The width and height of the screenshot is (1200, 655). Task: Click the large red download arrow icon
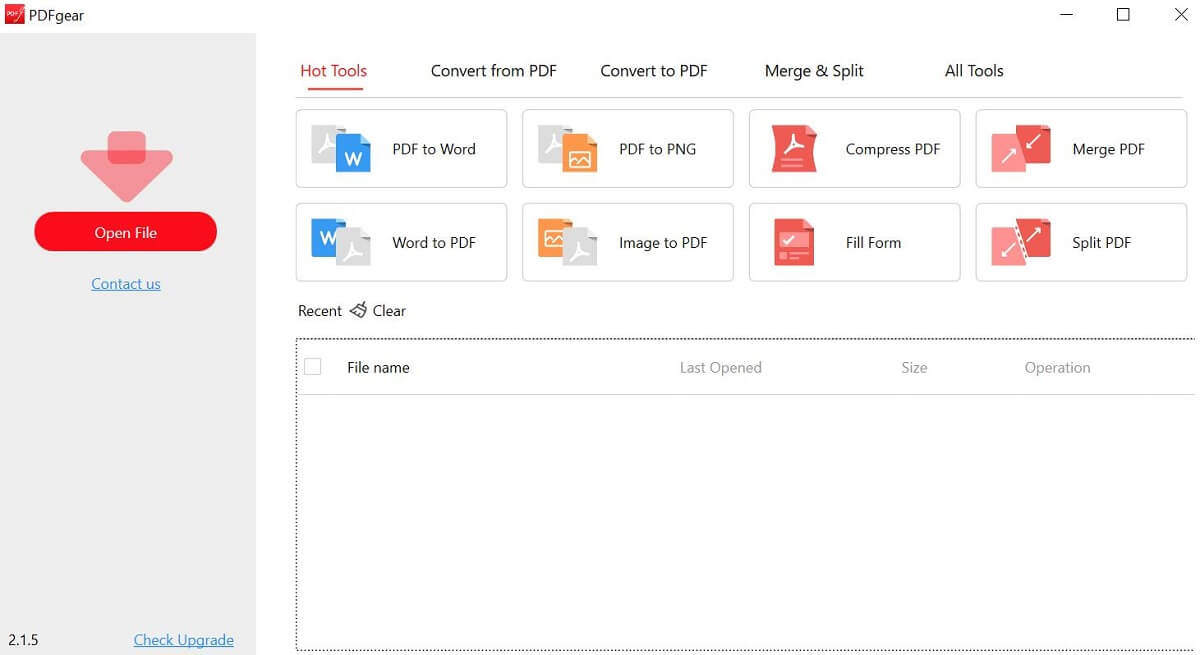point(126,166)
